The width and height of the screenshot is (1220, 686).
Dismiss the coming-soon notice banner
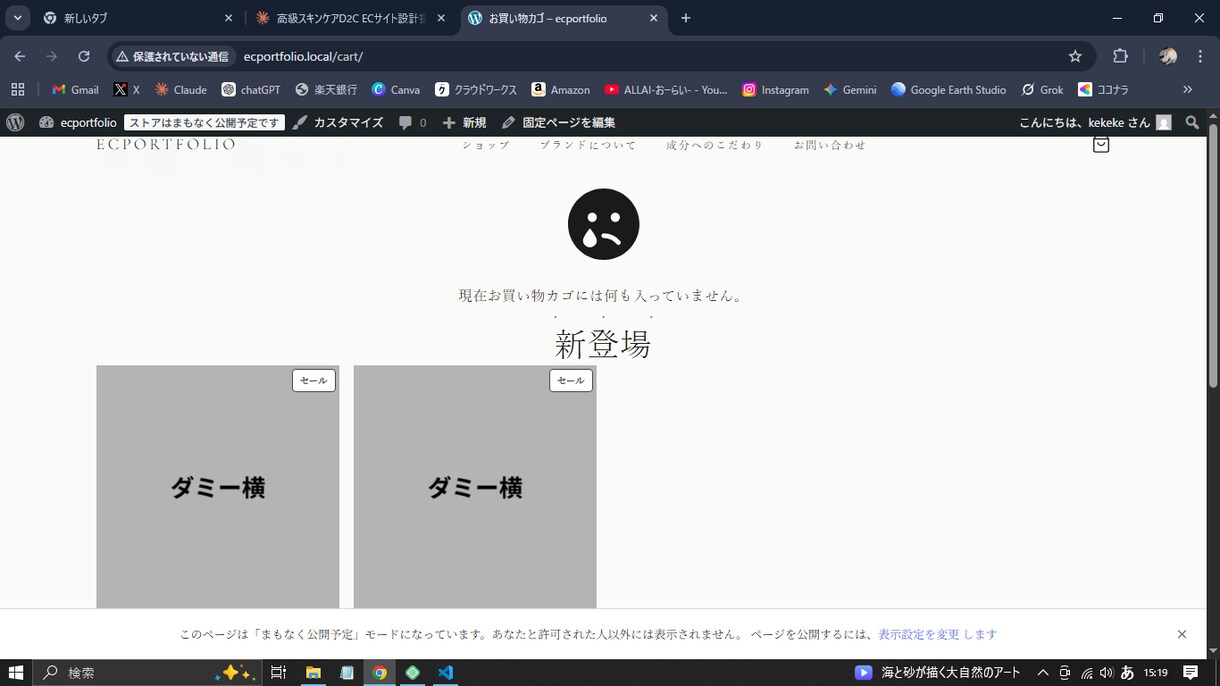click(x=1182, y=634)
